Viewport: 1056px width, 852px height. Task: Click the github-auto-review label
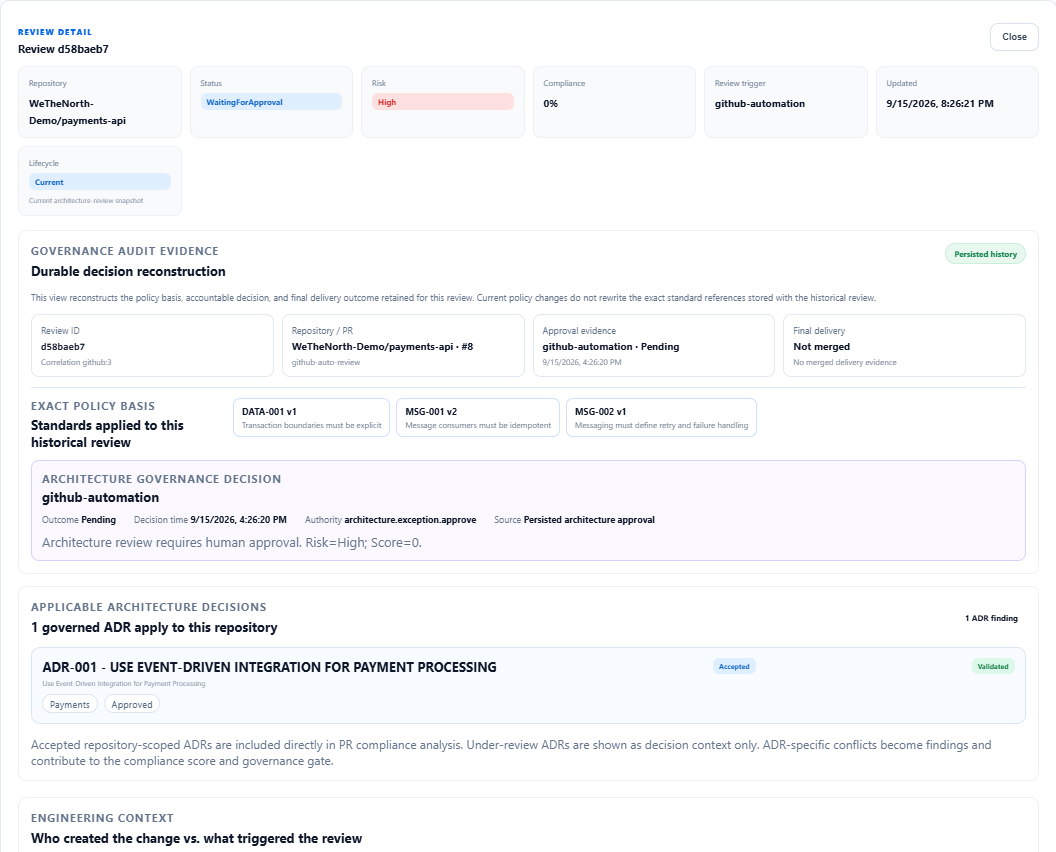[x=326, y=362]
